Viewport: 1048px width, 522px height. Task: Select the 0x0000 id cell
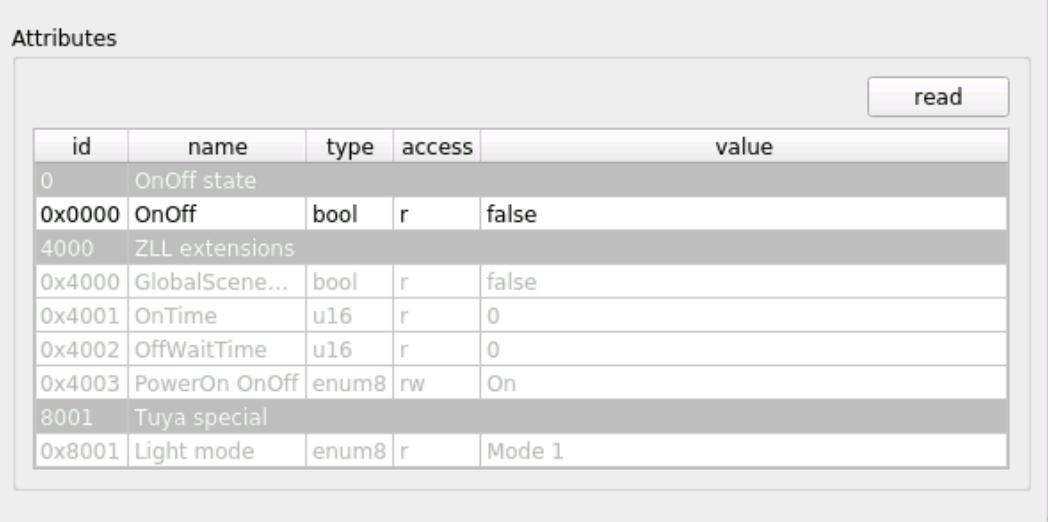(81, 215)
